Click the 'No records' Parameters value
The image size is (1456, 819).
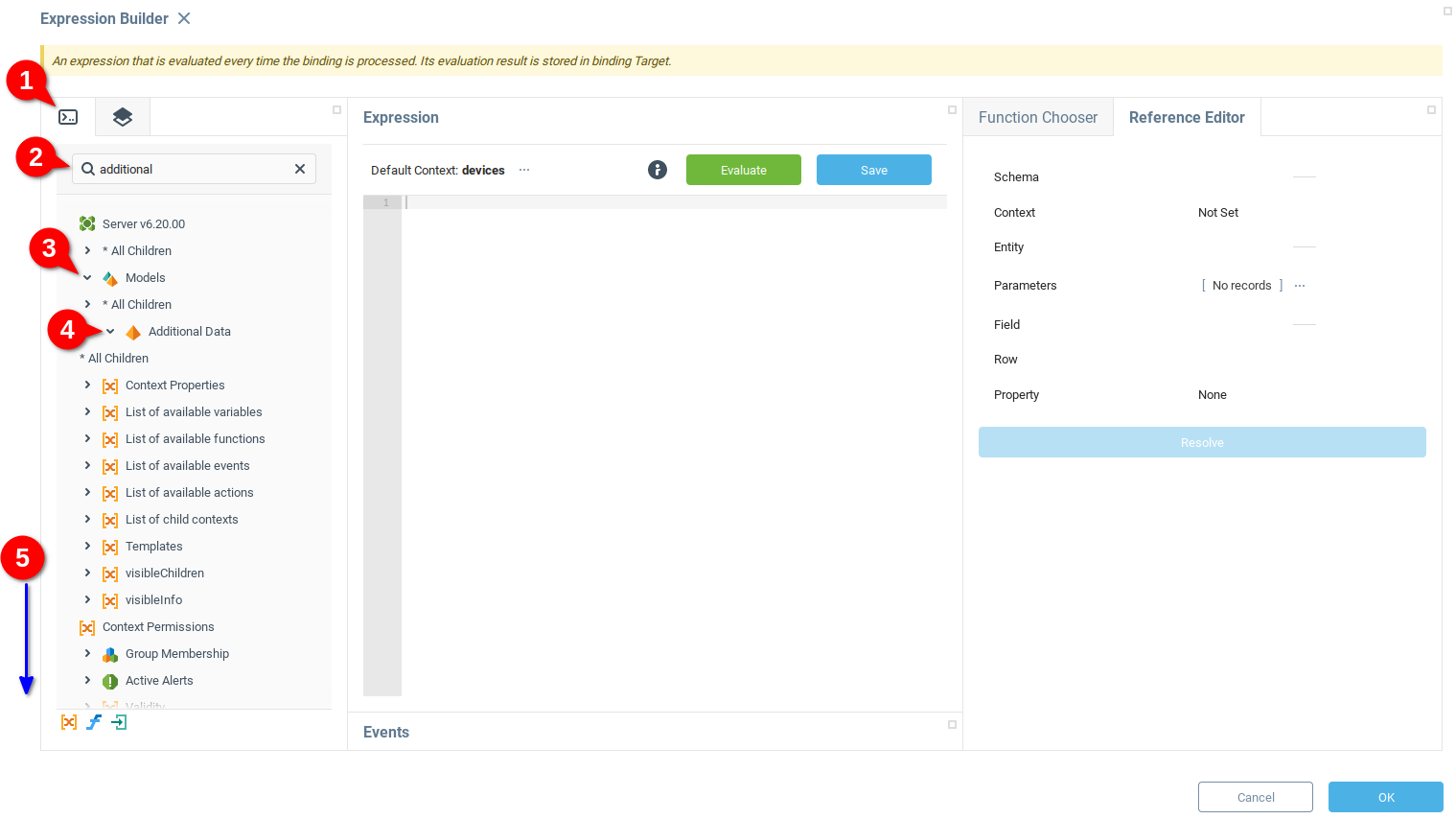(1241, 286)
